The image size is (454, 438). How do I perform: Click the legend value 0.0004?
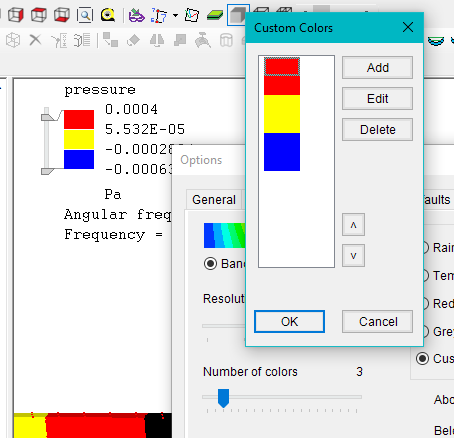point(131,109)
